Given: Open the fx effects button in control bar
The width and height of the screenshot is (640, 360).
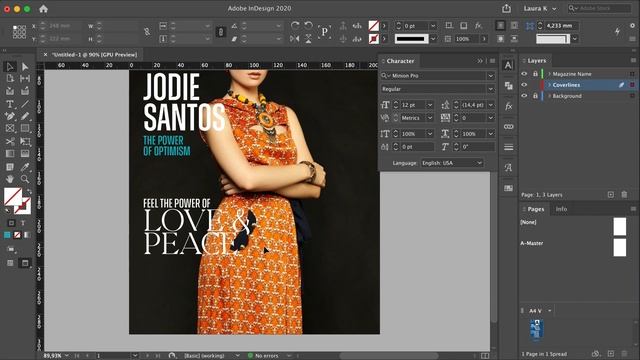Looking at the screenshot, I should coord(478,26).
